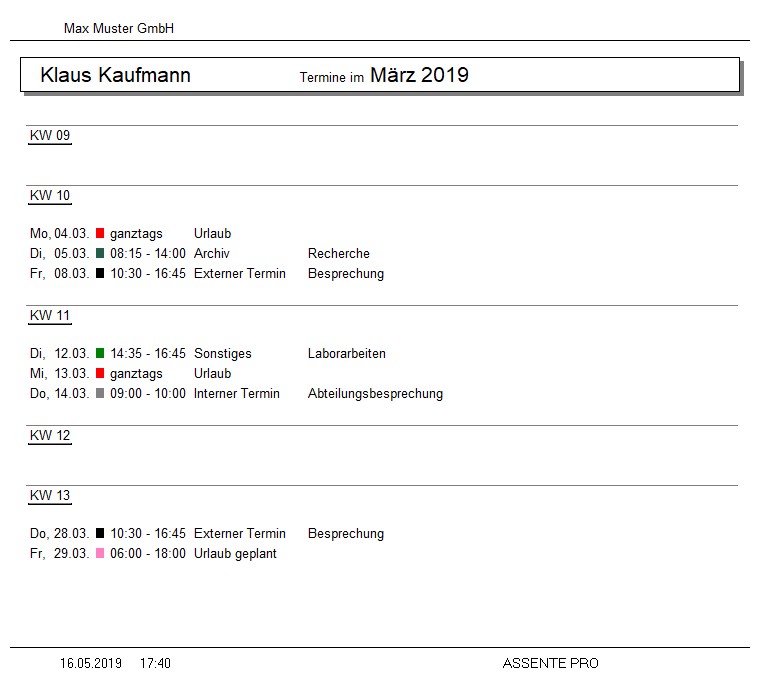Click the time 09:00 - 10:00
The image size is (780, 687).
148,393
